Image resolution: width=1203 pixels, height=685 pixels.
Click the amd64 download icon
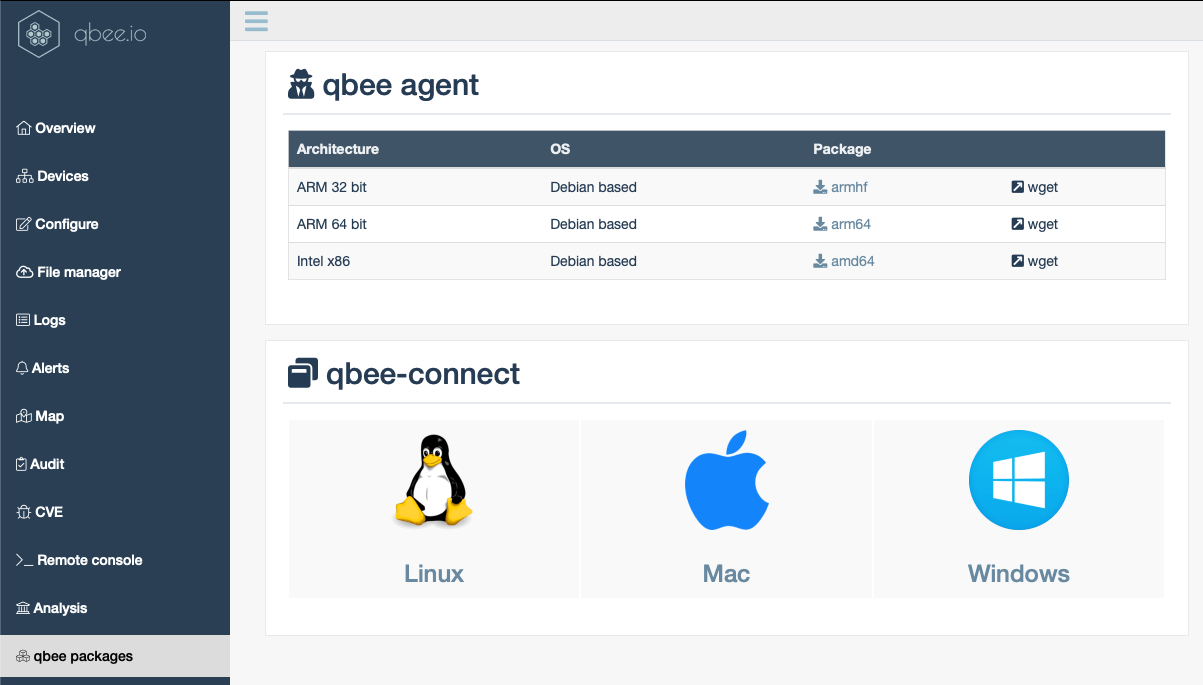[820, 261]
